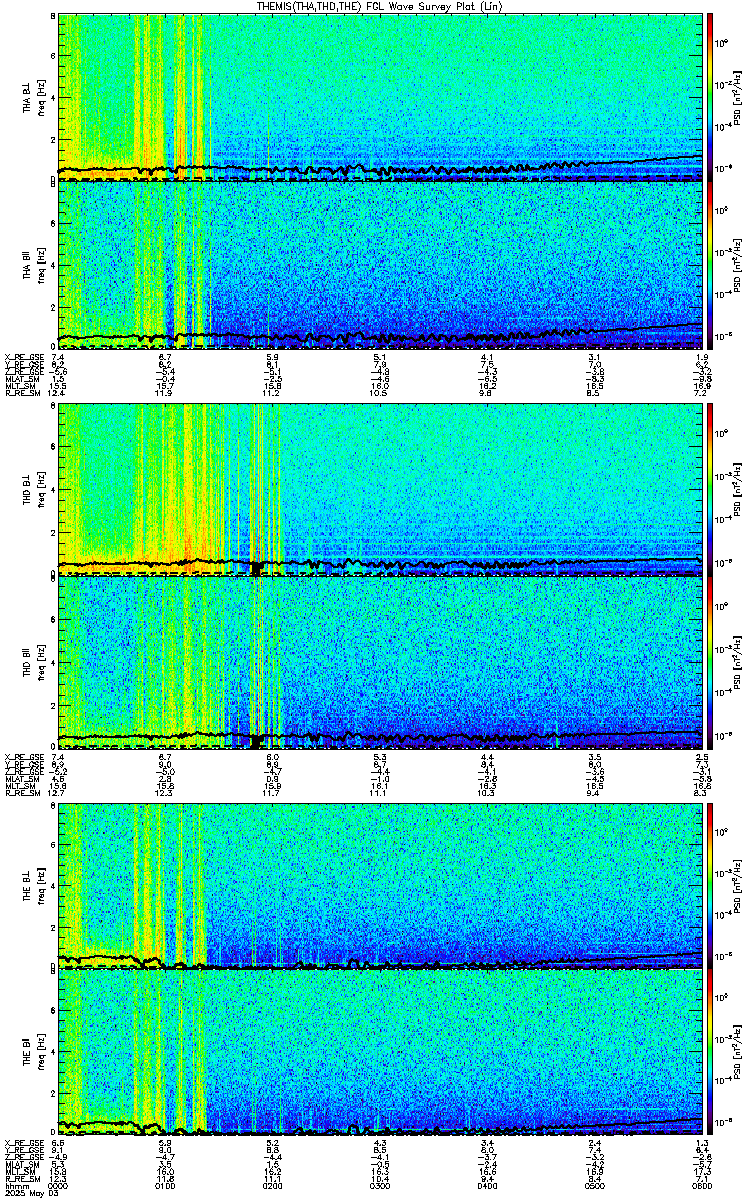This screenshot has width=750, height=1200.
Task: Click the hhmm time-axis label
Action: (15, 1184)
